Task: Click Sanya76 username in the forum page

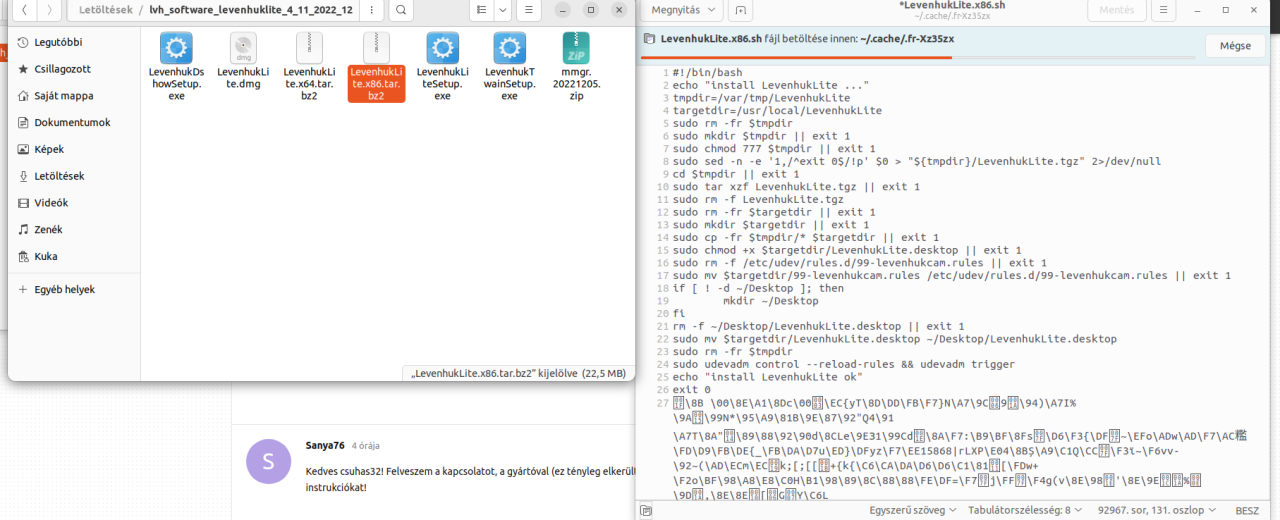Action: (325, 445)
